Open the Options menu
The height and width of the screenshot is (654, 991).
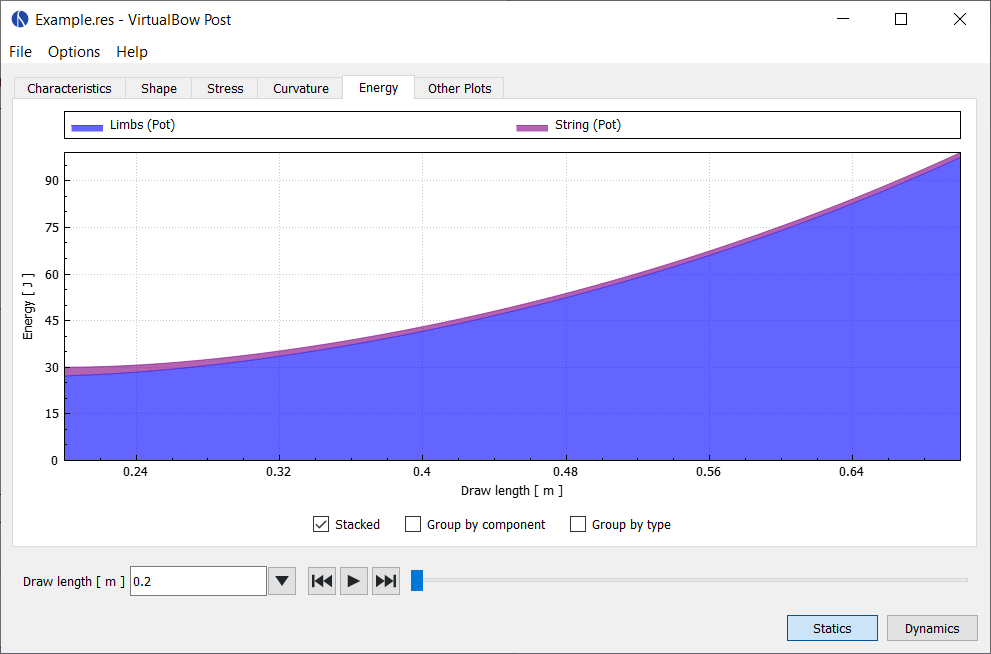(74, 52)
